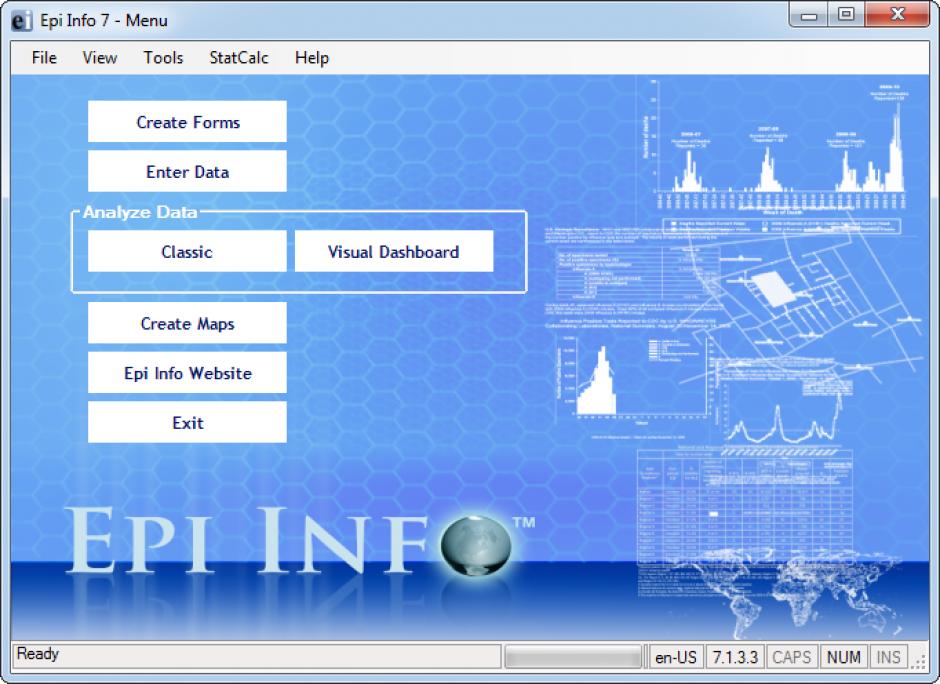940x684 pixels.
Task: Open the Create Maps module
Action: click(187, 324)
